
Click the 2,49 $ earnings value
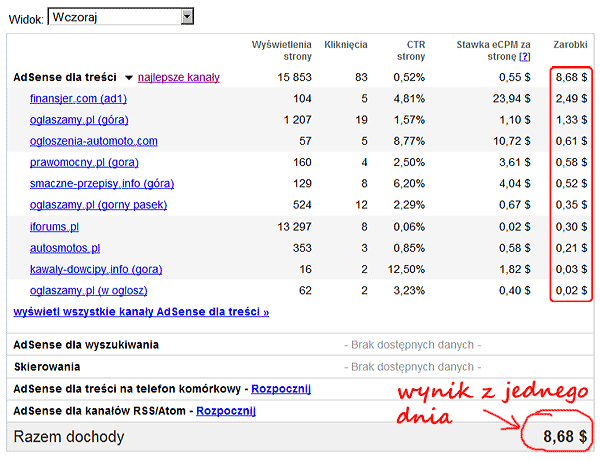click(571, 99)
